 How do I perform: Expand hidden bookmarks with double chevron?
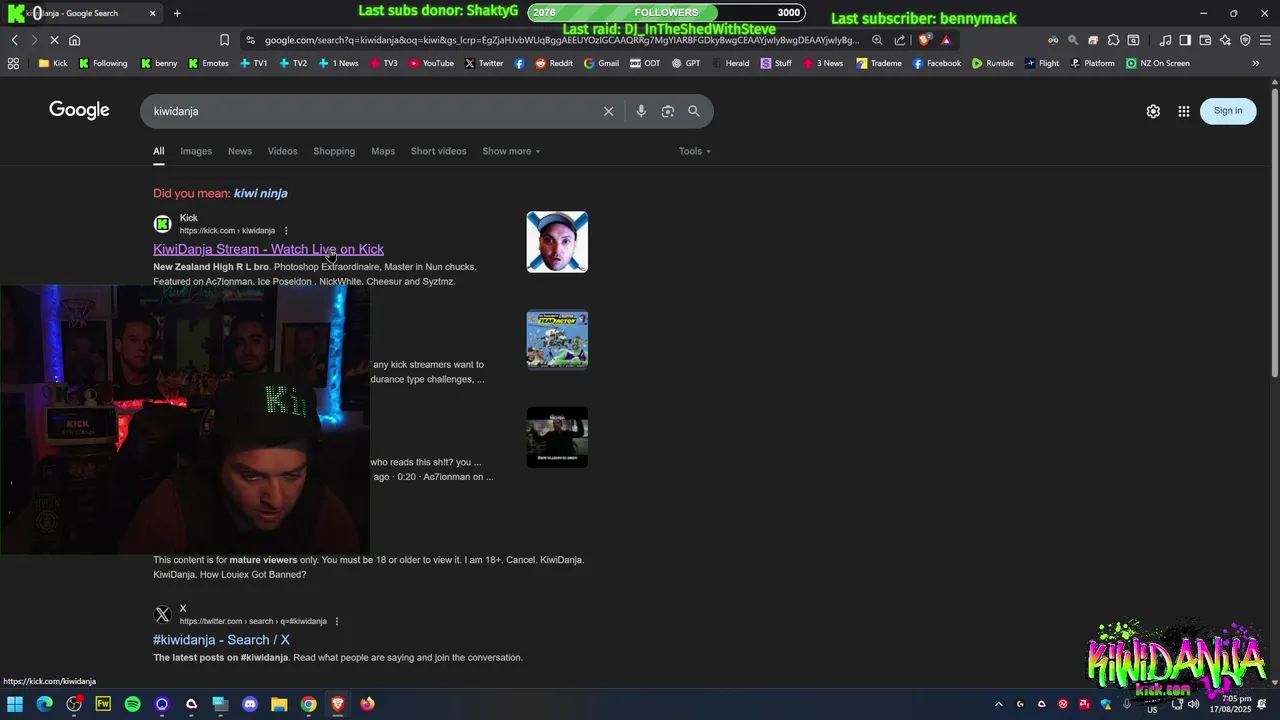pyautogui.click(x=1256, y=63)
